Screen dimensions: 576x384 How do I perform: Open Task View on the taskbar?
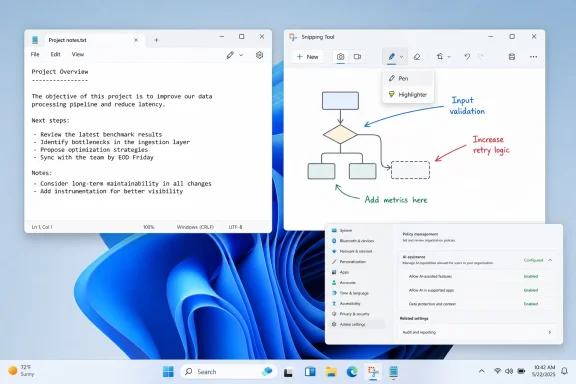[288, 372]
